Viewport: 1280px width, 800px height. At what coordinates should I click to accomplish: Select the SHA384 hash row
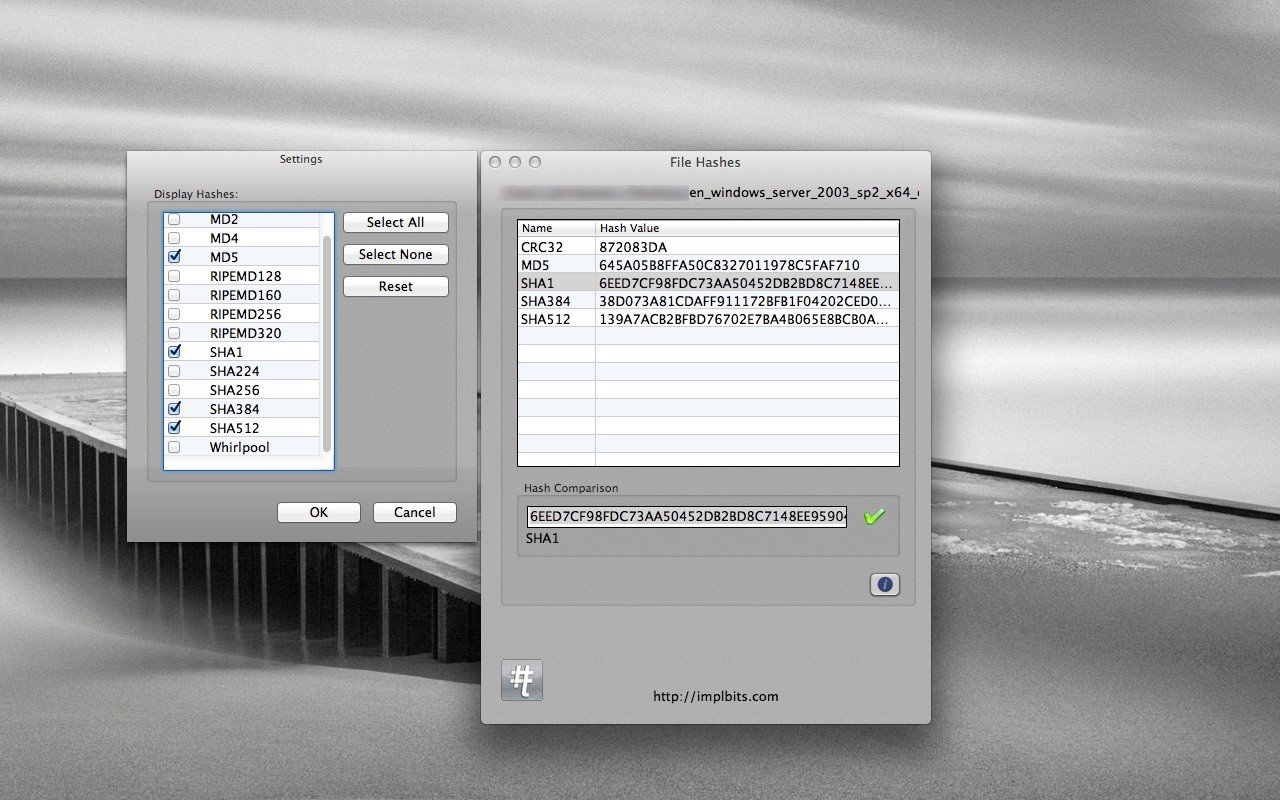(x=707, y=300)
